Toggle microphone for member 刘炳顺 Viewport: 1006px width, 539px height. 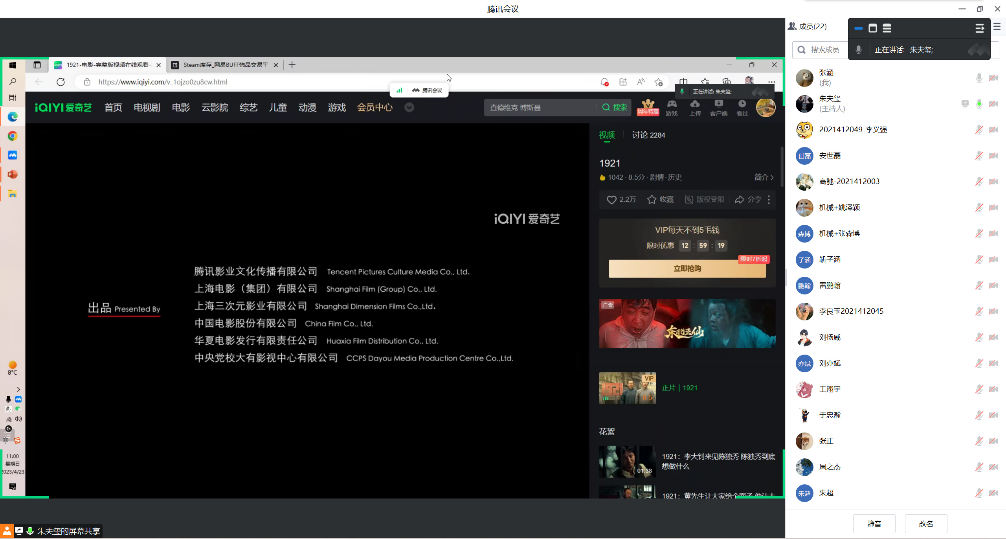tap(979, 337)
